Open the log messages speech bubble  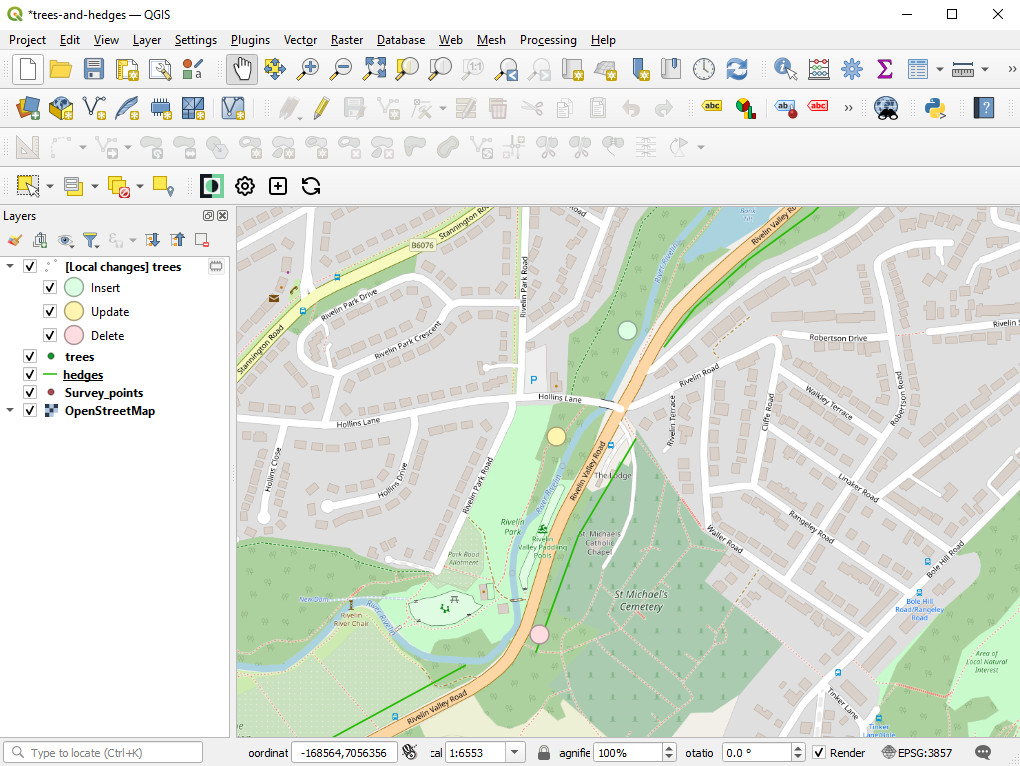click(x=983, y=752)
